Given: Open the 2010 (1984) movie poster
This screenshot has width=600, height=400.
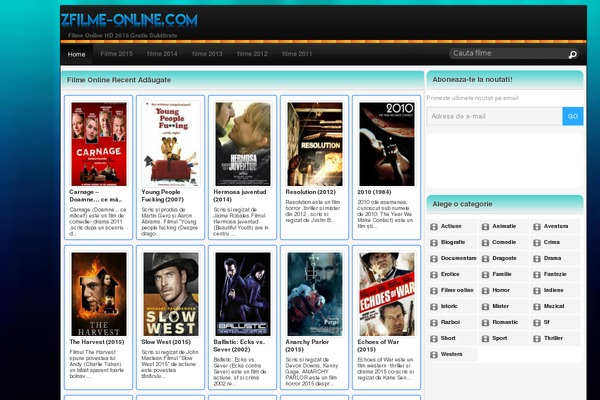Looking at the screenshot, I should tap(386, 144).
